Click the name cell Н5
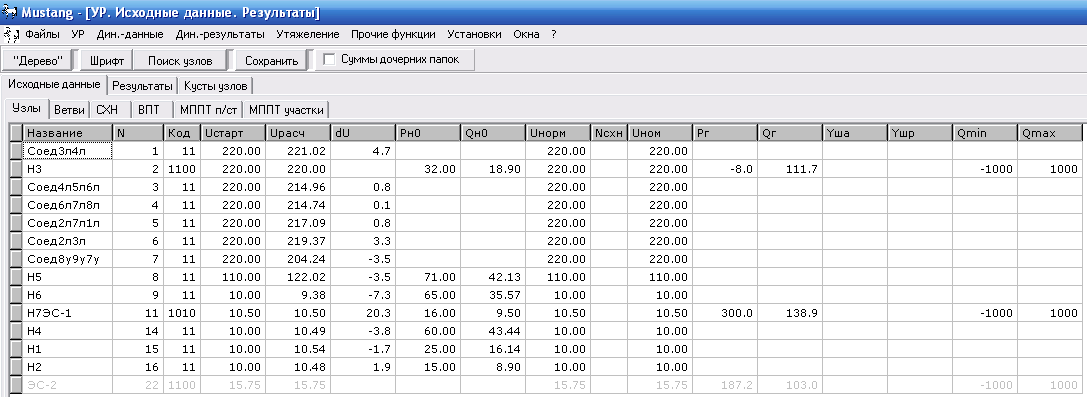Image resolution: width=1087 pixels, height=397 pixels. tap(68, 277)
